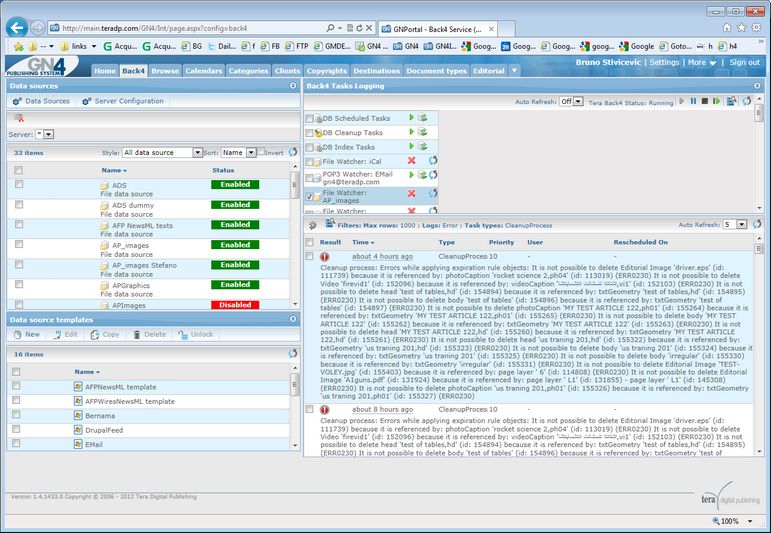
Task: Click the clear filter icon in Data sources
Action: pos(19,118)
